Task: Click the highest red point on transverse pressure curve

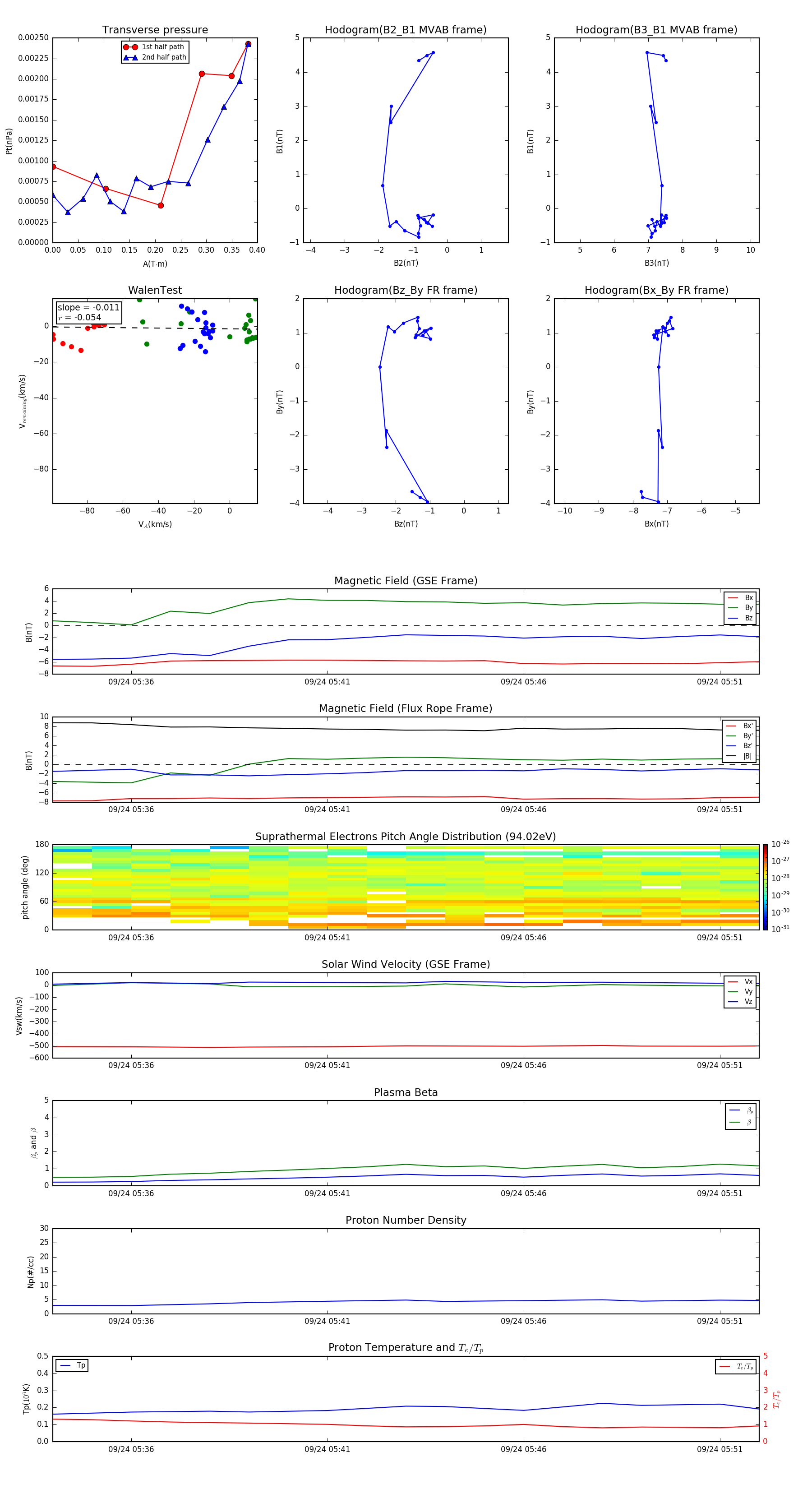Action: point(248,44)
